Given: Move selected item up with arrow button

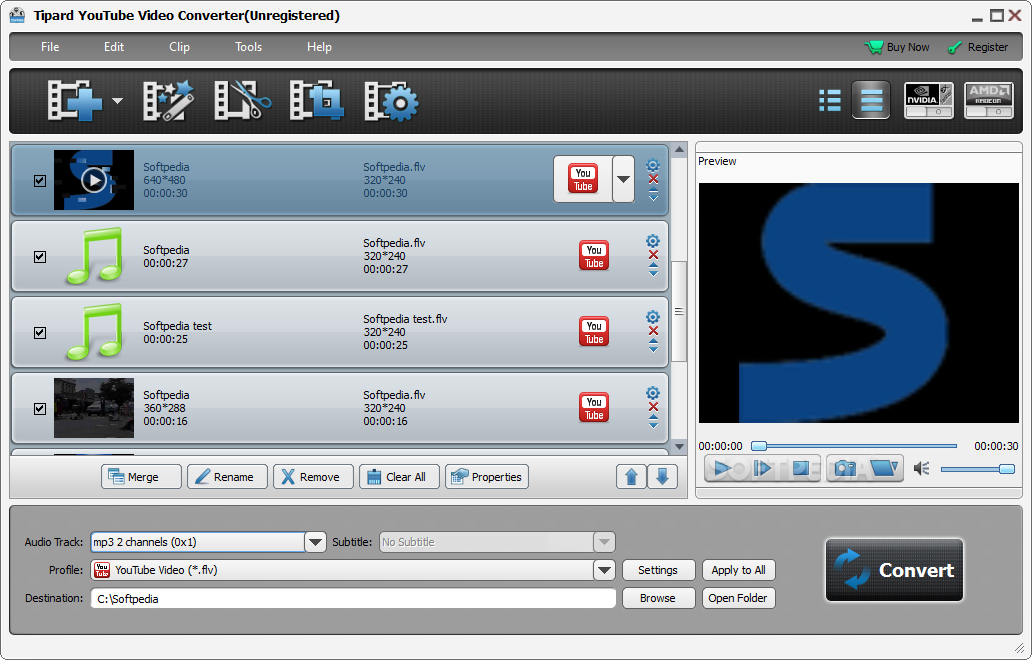Looking at the screenshot, I should coord(631,476).
